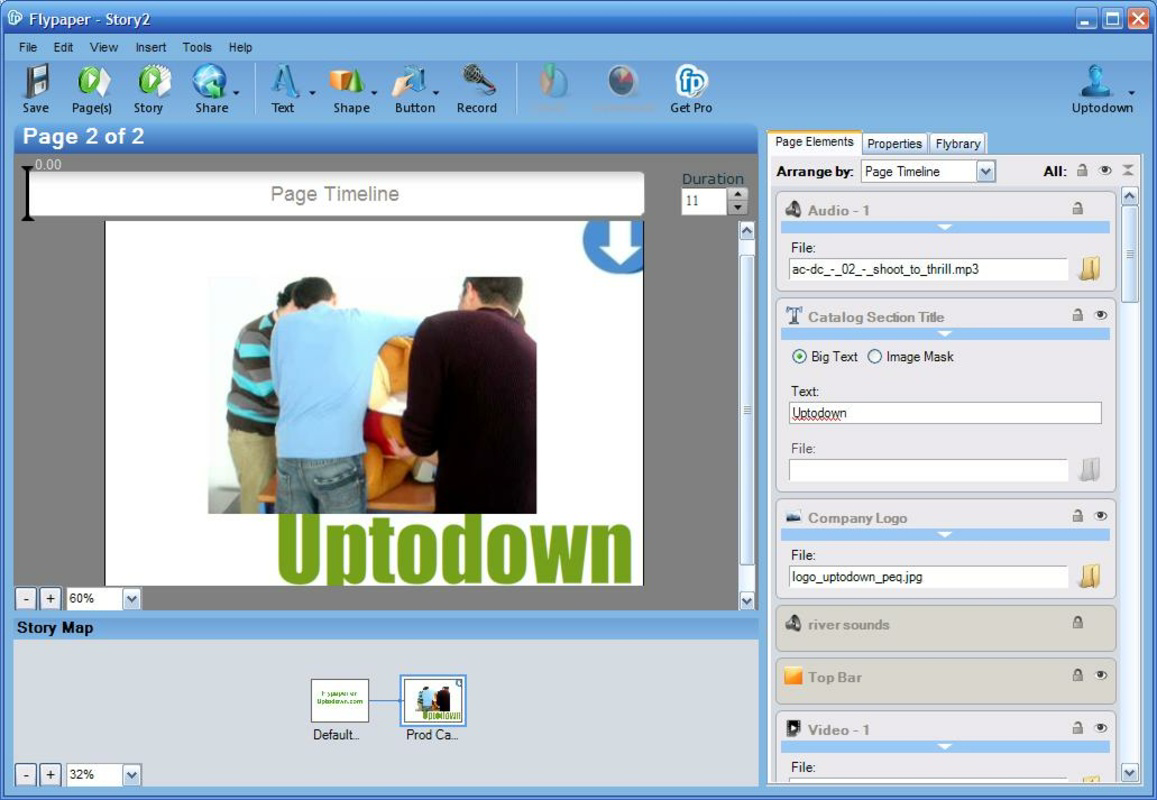Open the Edit menu
This screenshot has height=800, width=1157.
[x=63, y=47]
